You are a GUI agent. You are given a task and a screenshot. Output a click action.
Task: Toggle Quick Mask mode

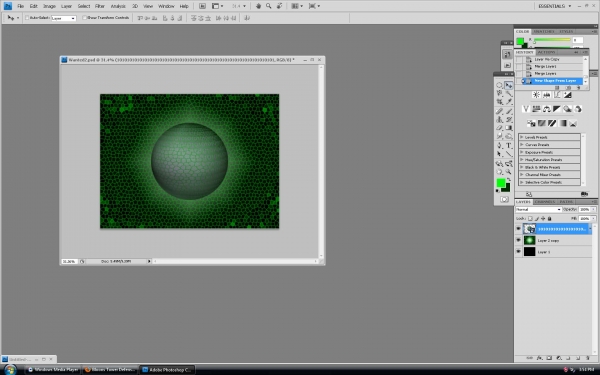(504, 199)
